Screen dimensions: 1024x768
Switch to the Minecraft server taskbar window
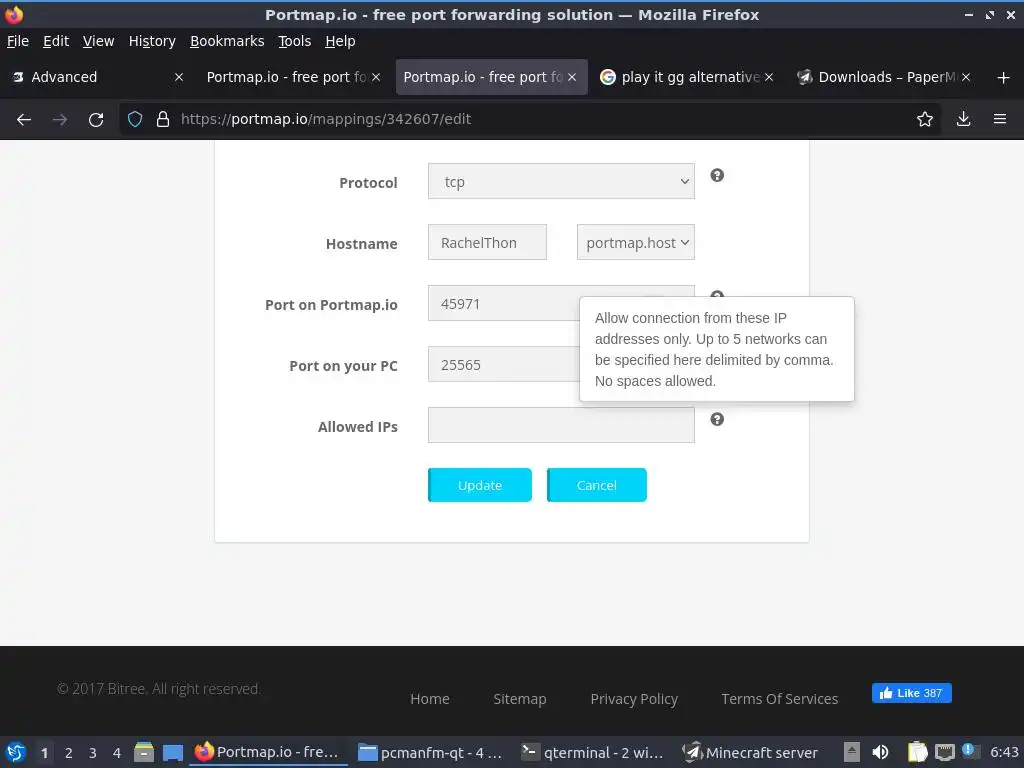[751, 752]
